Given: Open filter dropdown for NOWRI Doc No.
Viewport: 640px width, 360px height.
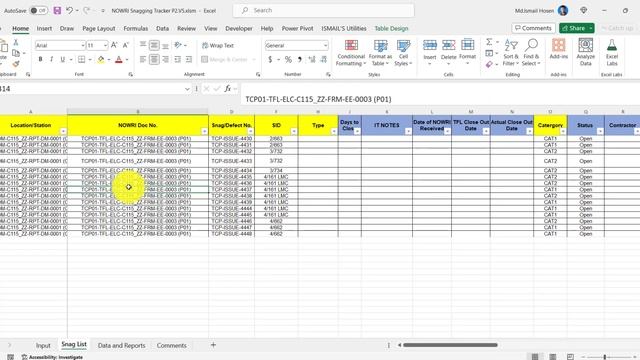Looking at the screenshot, I should pos(204,131).
